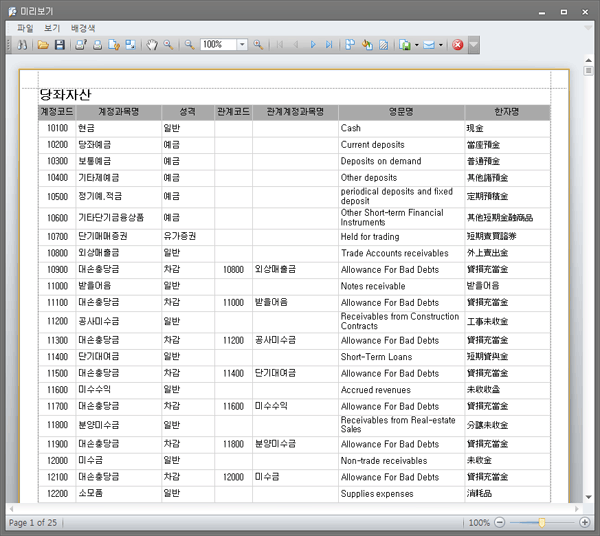Image resolution: width=600 pixels, height=536 pixels.
Task: Toggle the Hand tool
Action: pyautogui.click(x=152, y=45)
